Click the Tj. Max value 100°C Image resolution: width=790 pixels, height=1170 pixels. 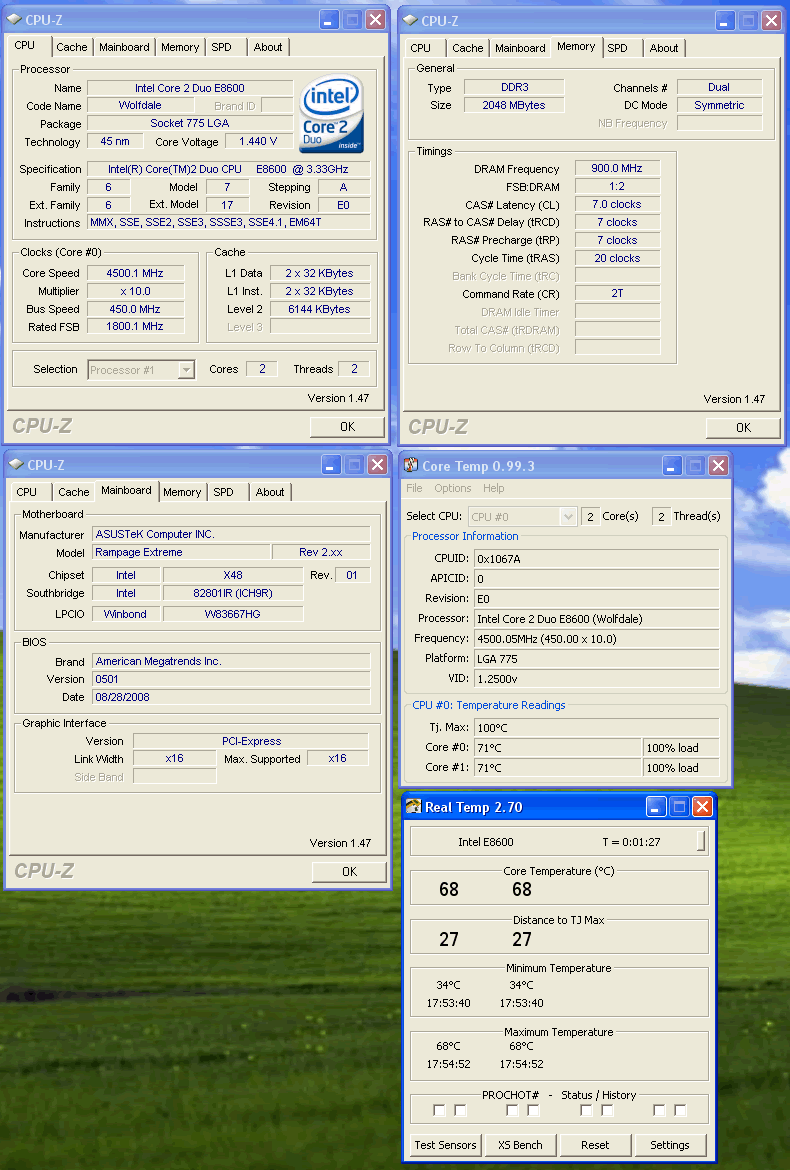pos(597,728)
